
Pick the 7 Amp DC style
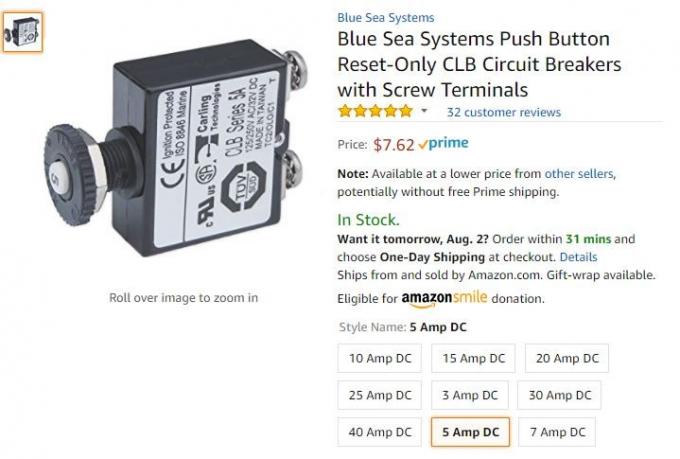pyautogui.click(x=562, y=432)
